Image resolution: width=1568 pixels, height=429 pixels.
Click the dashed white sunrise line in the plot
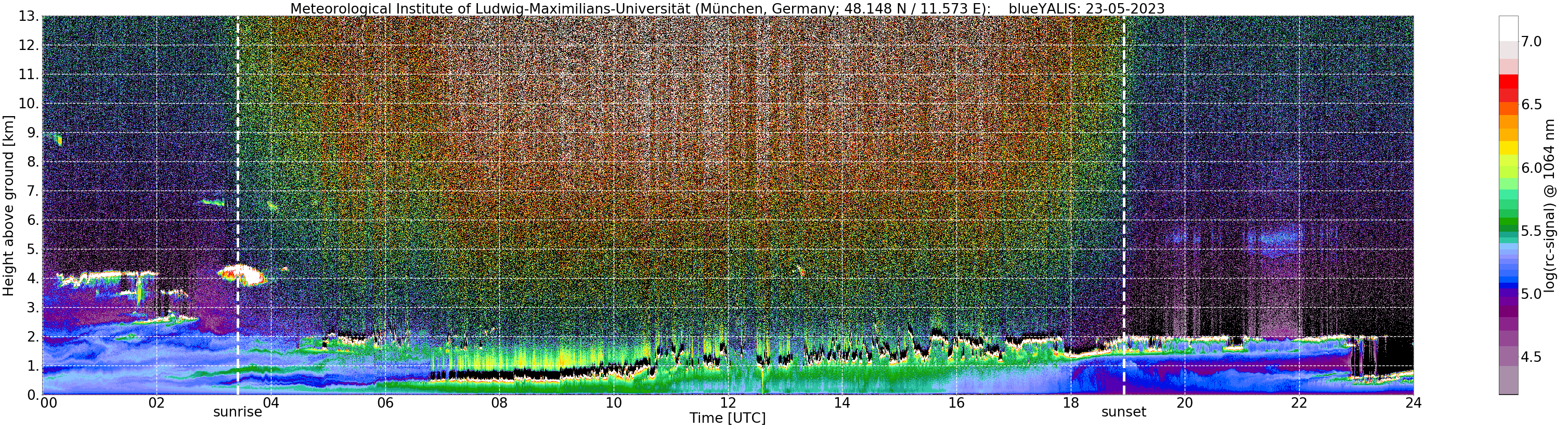(x=237, y=205)
